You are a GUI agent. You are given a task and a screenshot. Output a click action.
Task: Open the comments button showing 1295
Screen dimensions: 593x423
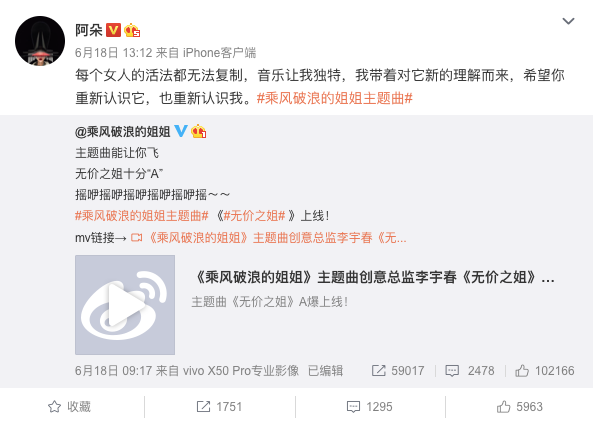point(369,407)
